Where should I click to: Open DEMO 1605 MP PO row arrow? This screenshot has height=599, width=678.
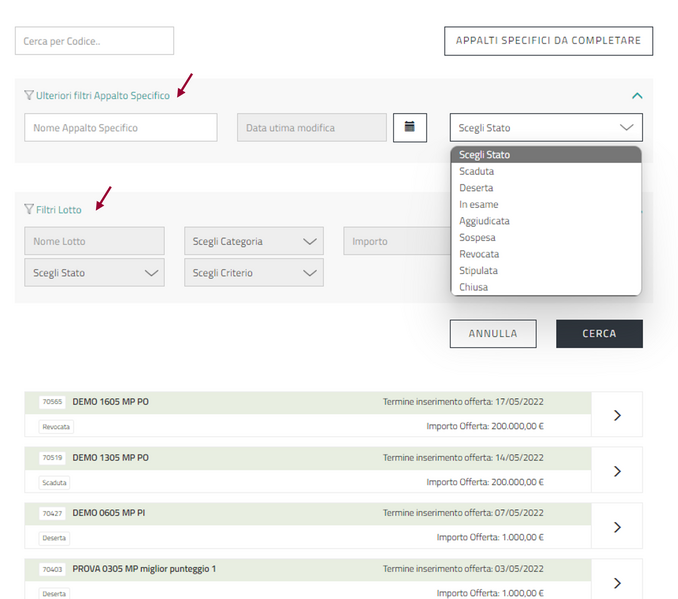(x=616, y=415)
